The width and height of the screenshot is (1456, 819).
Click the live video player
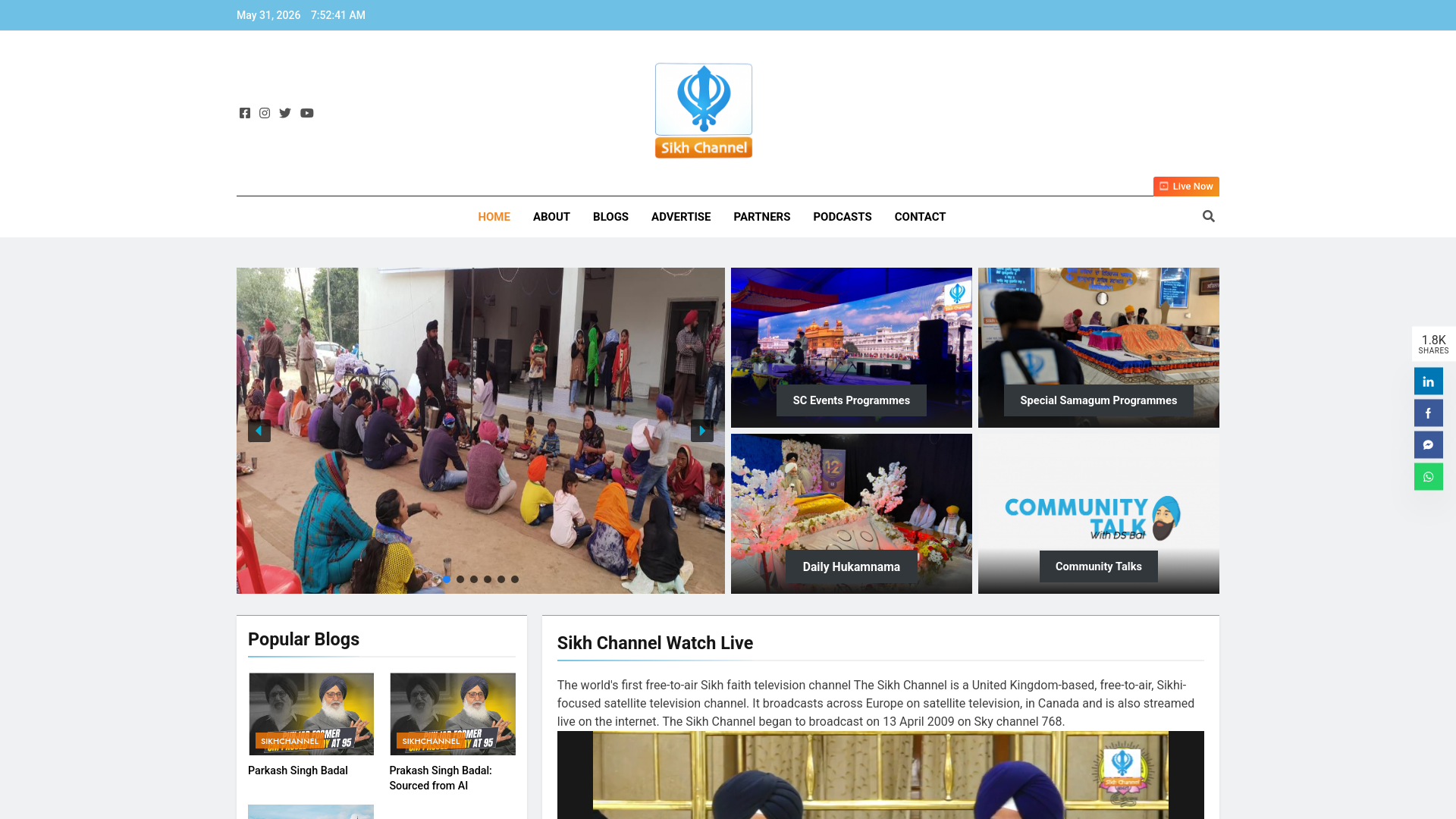tap(880, 775)
